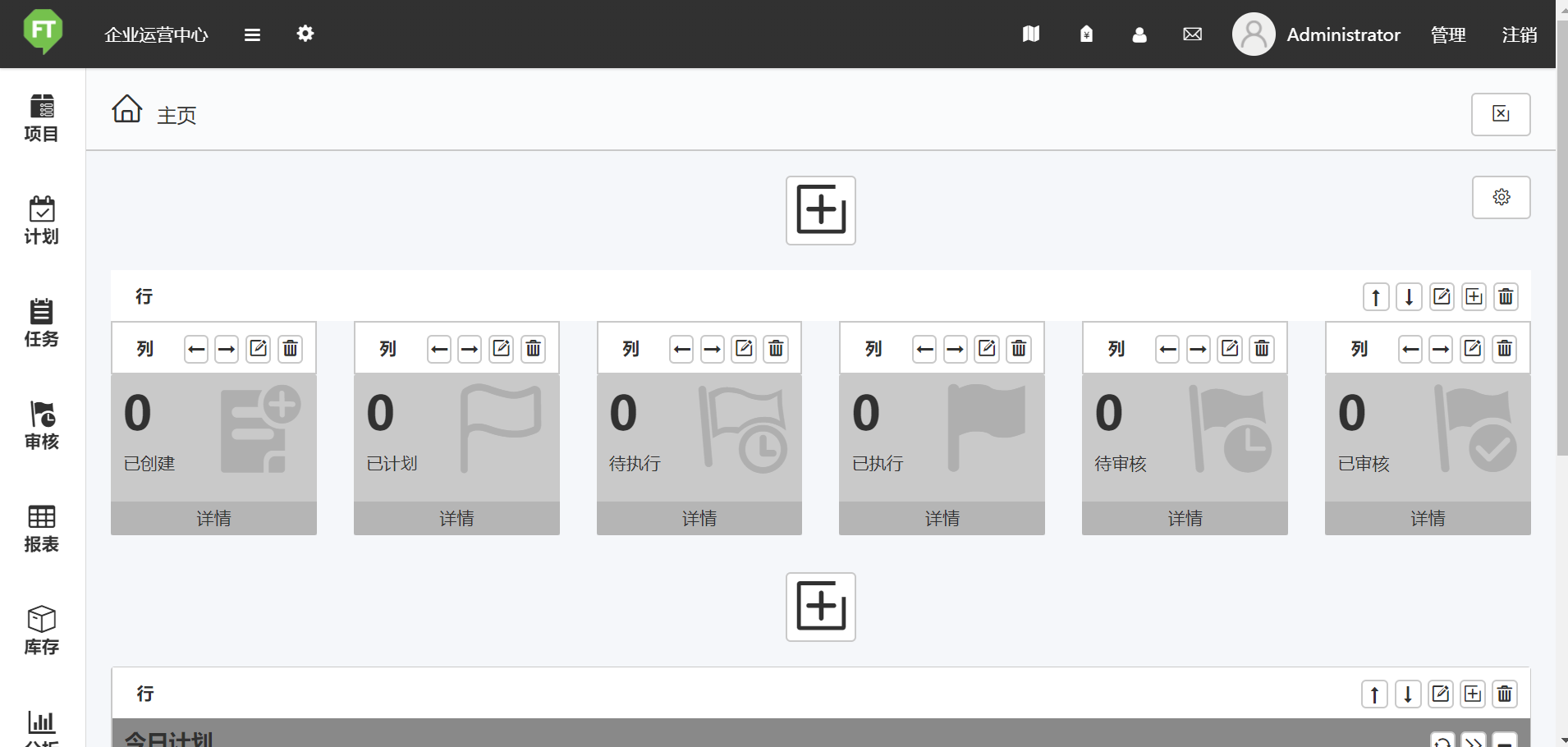Click 注销 to log out

click(1519, 34)
